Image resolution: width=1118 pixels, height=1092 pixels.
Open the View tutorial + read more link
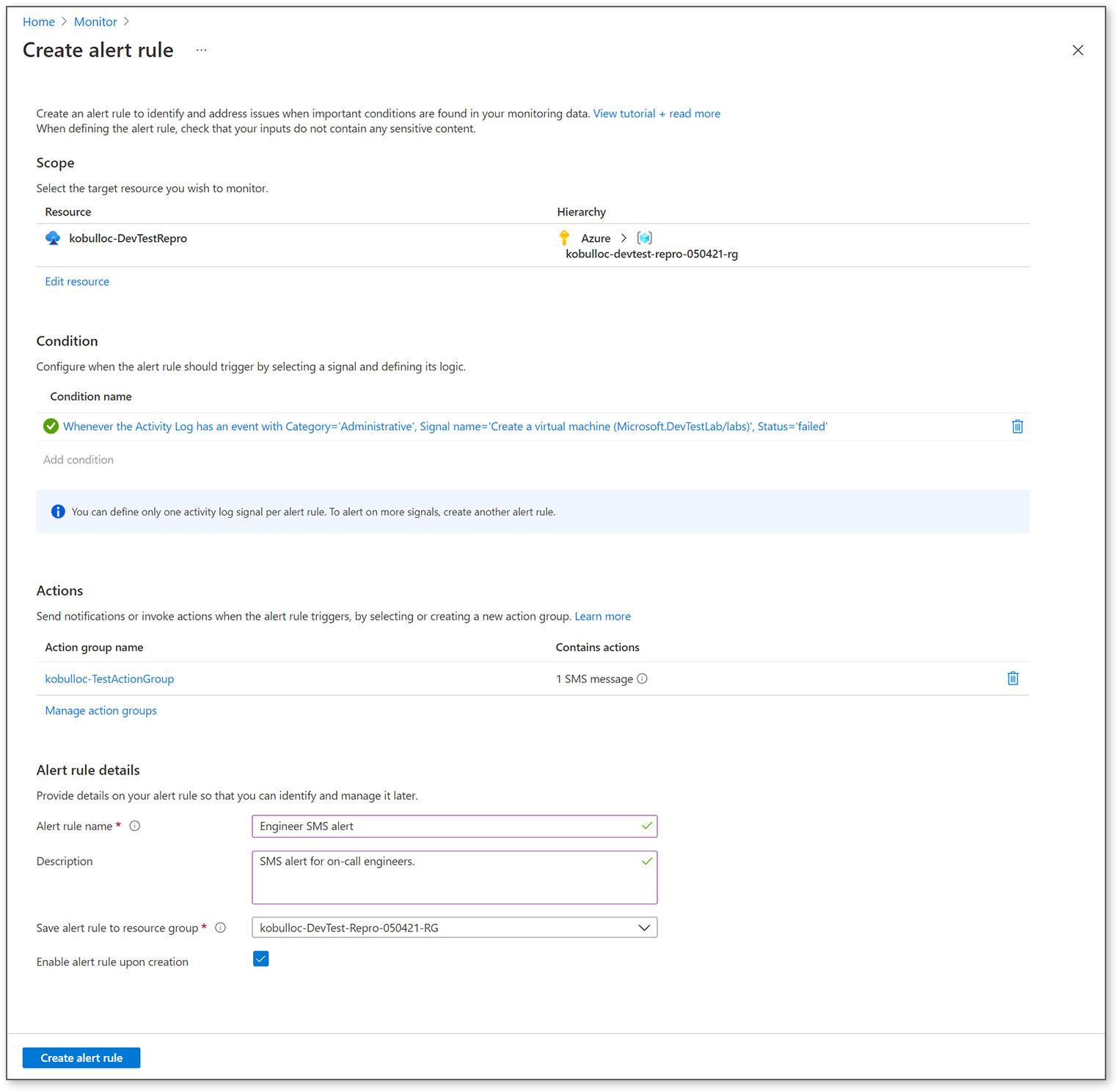pyautogui.click(x=657, y=114)
